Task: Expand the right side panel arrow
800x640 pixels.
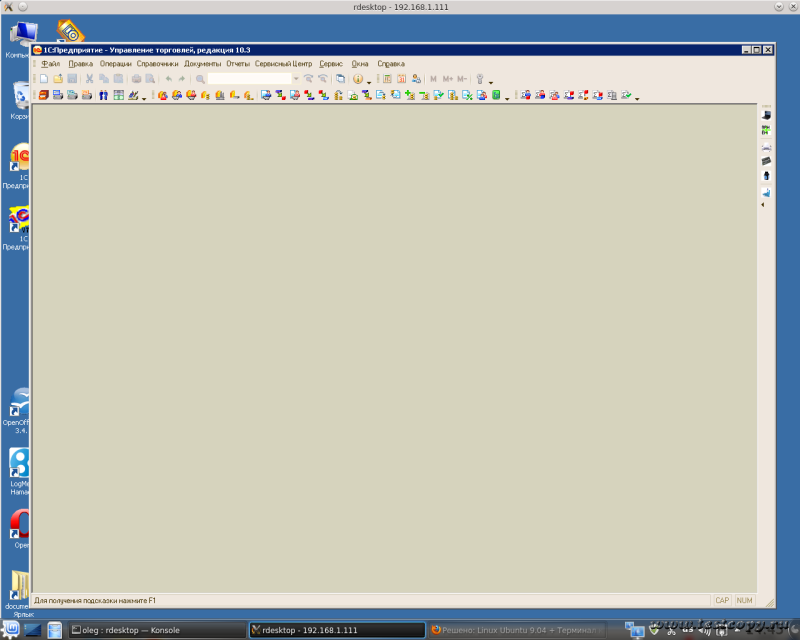Action: 762,204
